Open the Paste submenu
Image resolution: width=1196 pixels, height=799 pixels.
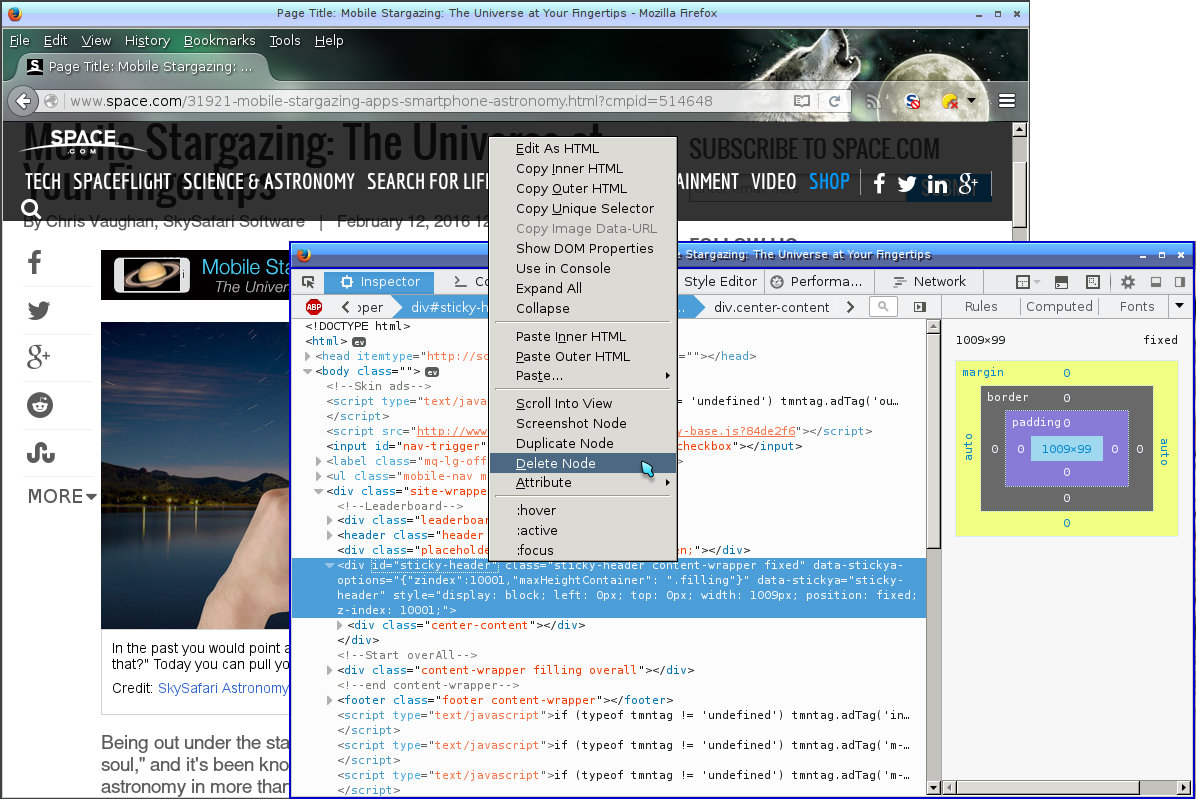click(x=583, y=376)
